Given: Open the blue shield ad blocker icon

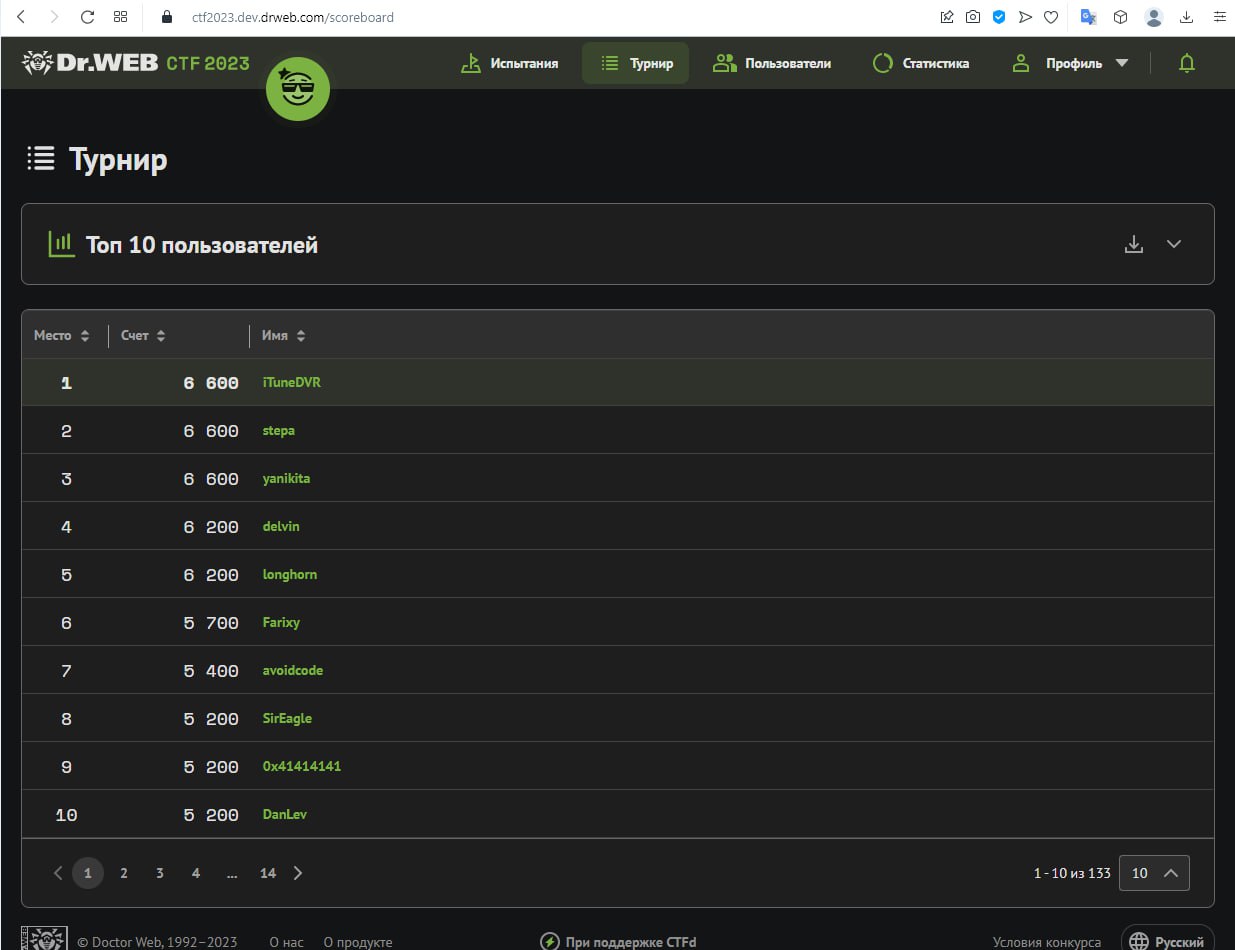Looking at the screenshot, I should [x=998, y=17].
